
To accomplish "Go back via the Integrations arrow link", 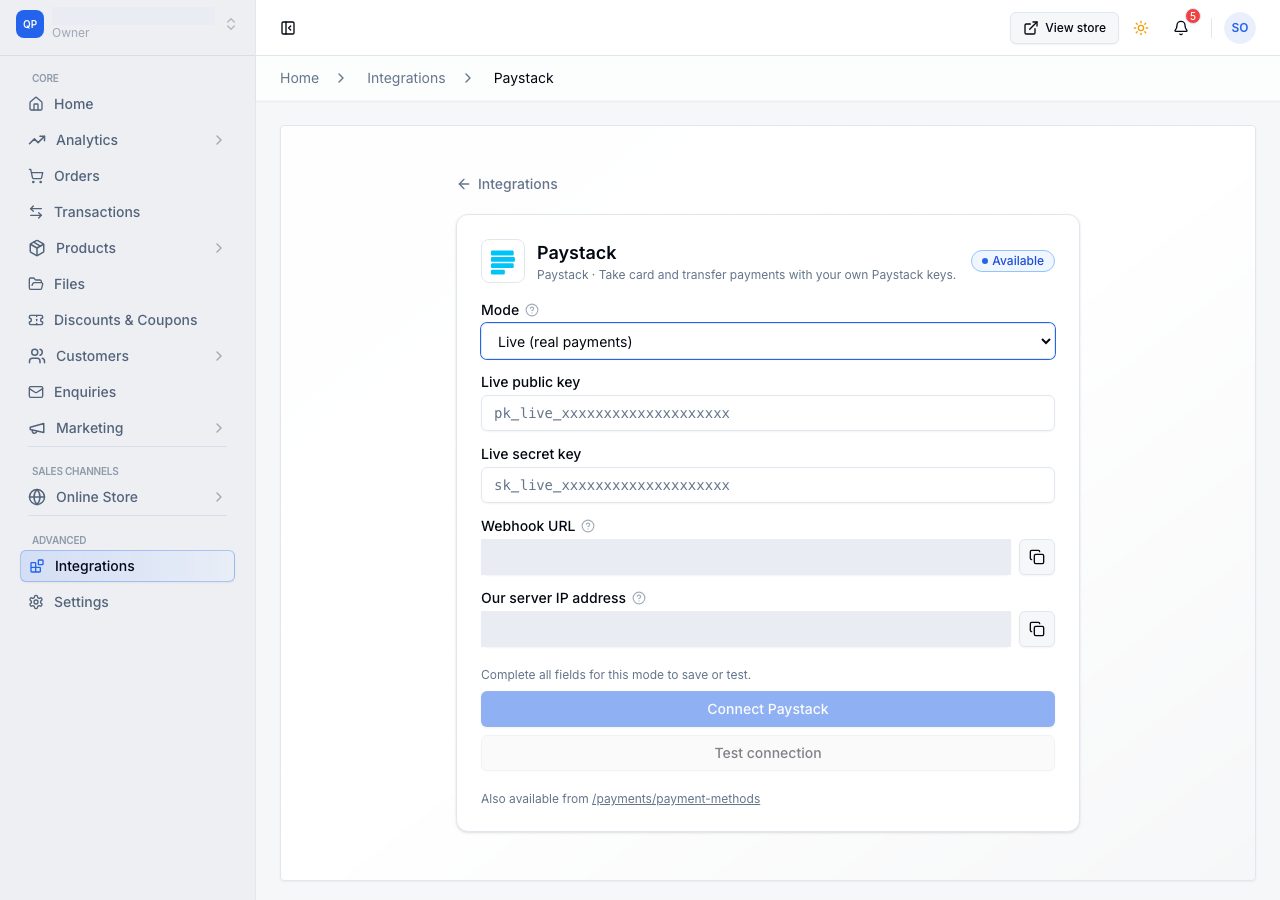I will (x=507, y=184).
